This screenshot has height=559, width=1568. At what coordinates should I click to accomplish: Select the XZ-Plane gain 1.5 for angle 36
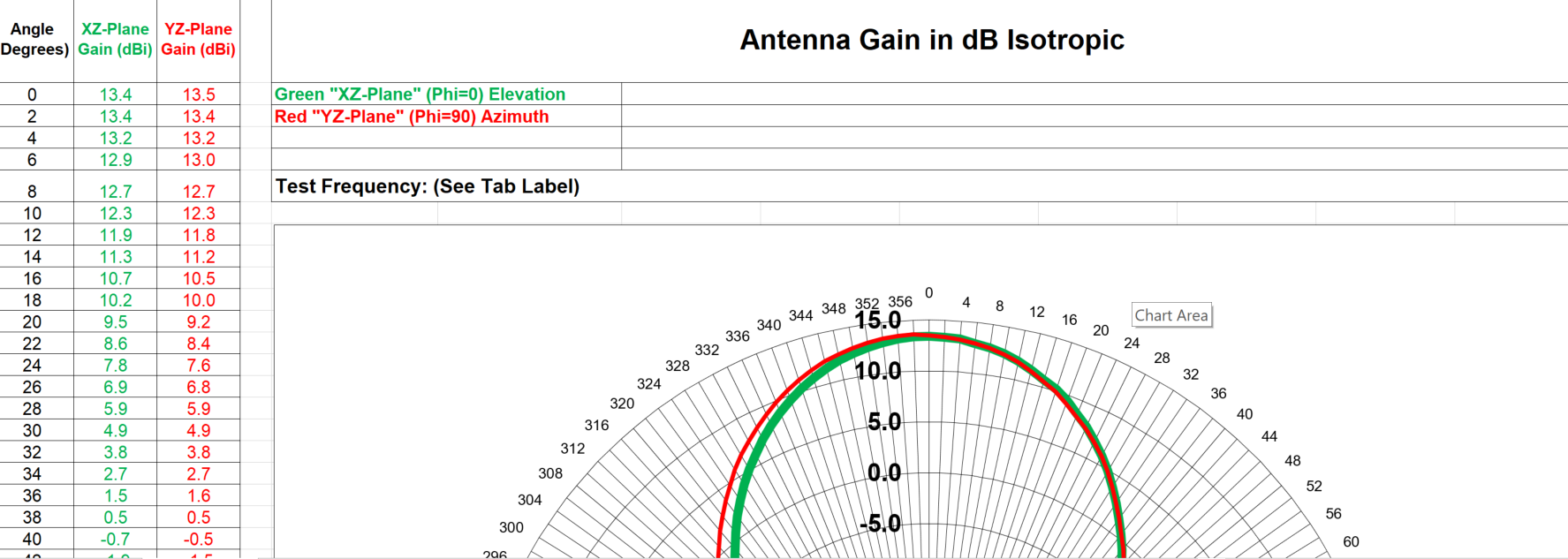pyautogui.click(x=115, y=495)
